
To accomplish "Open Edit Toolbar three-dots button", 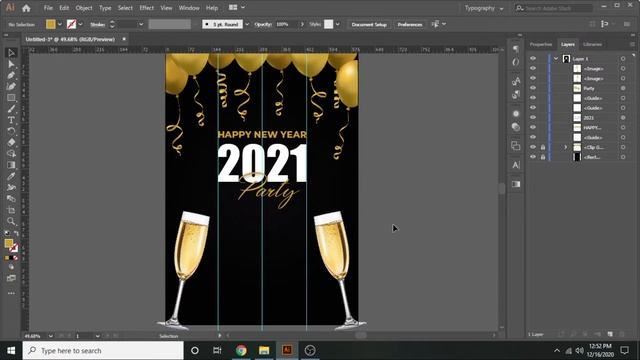I will (11, 293).
